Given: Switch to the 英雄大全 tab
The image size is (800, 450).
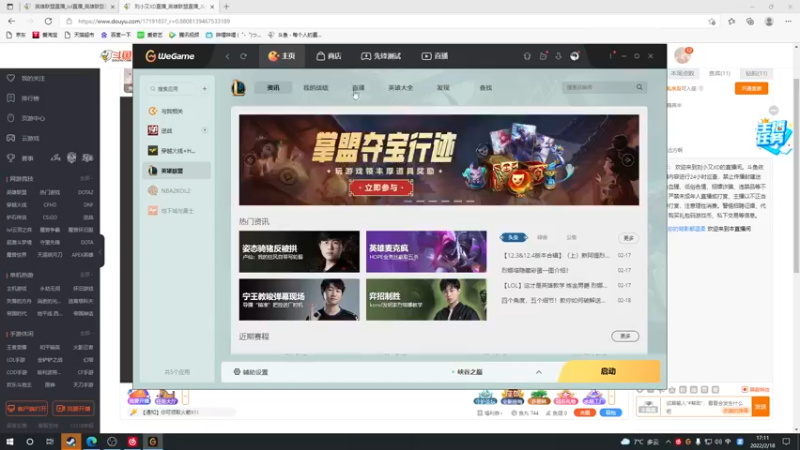Looking at the screenshot, I should click(x=401, y=88).
